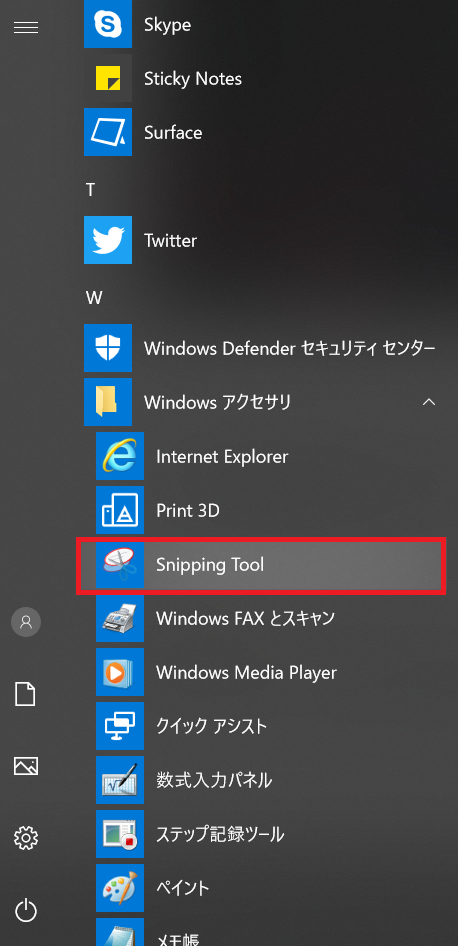Click the Windows FAX とスキャン icon
Screen dimensions: 458x946
(x=120, y=618)
